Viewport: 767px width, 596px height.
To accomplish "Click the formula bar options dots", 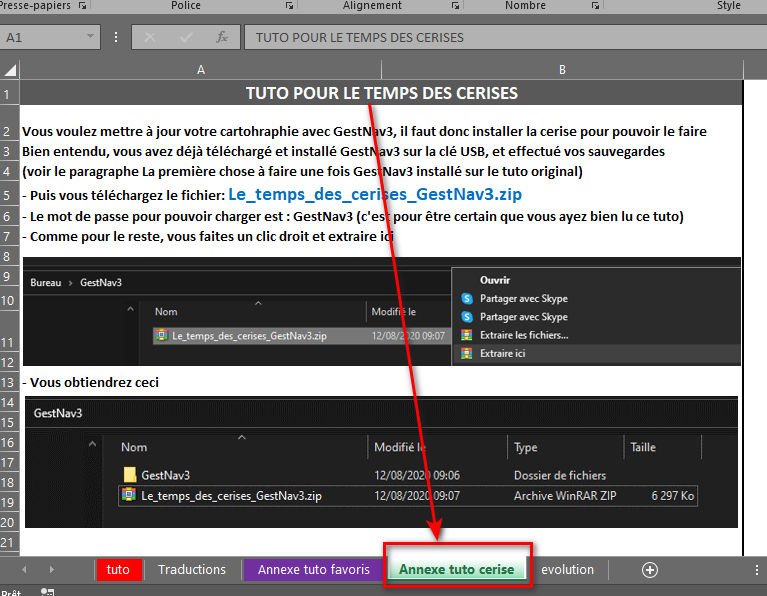I will pyautogui.click(x=116, y=37).
